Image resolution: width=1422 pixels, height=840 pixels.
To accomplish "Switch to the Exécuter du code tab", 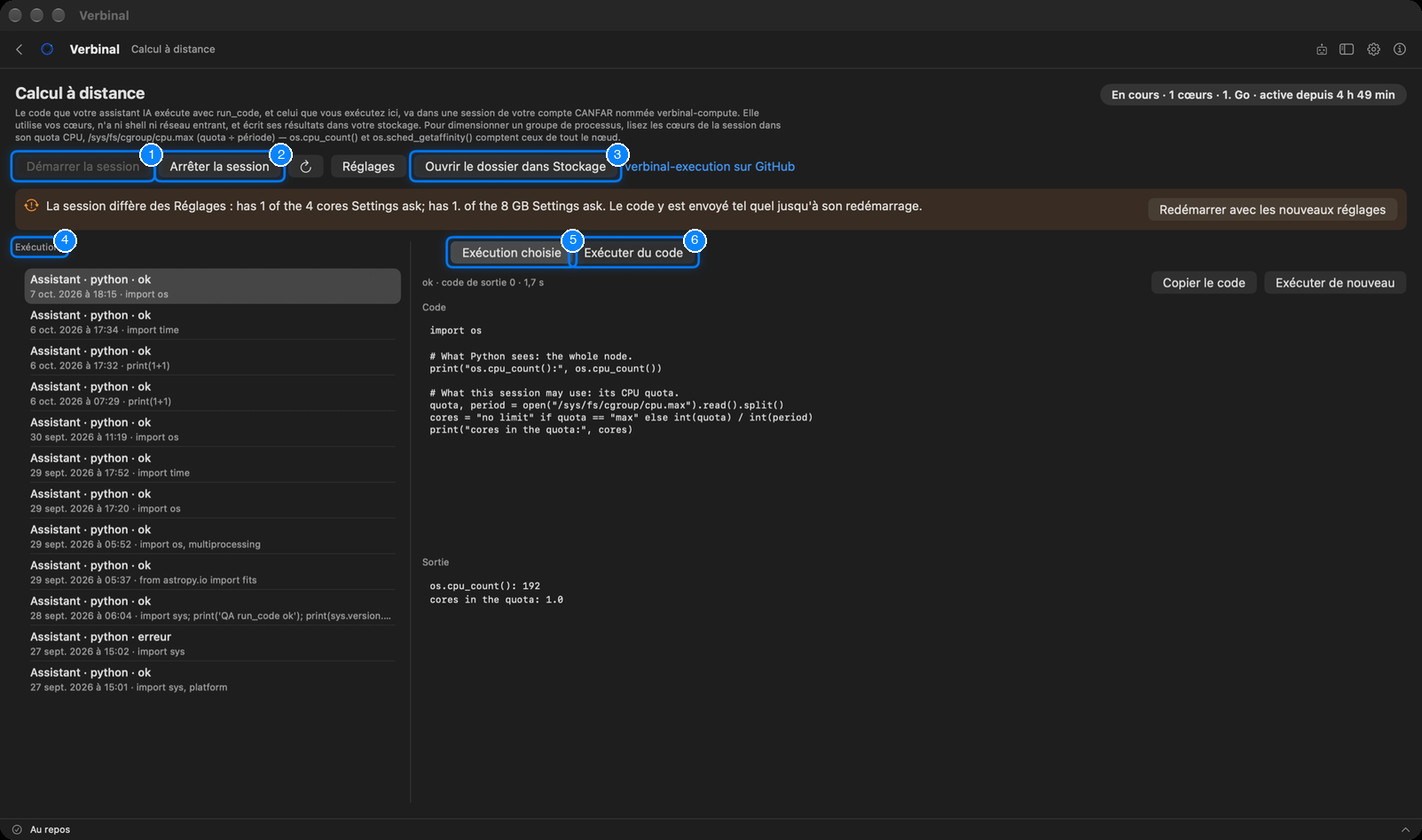I will coord(633,253).
